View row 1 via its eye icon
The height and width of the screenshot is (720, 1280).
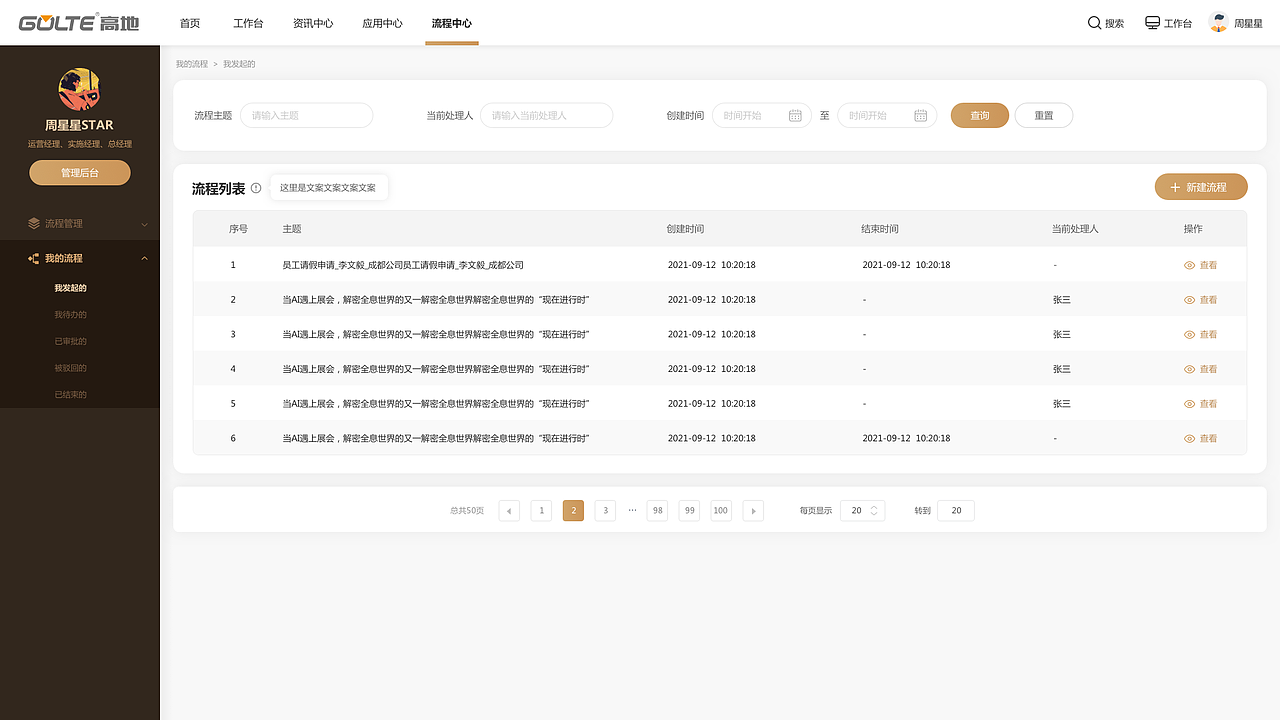pyautogui.click(x=1190, y=265)
